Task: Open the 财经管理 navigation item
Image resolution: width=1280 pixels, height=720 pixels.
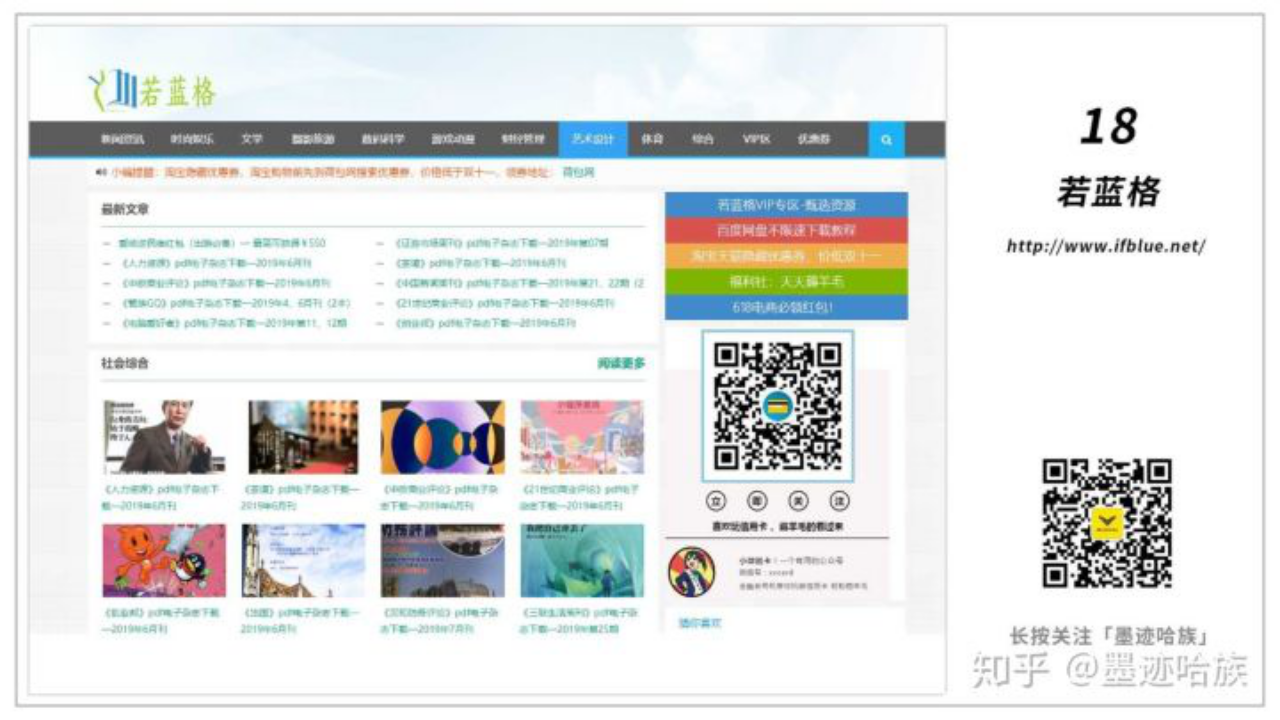Action: tap(523, 140)
